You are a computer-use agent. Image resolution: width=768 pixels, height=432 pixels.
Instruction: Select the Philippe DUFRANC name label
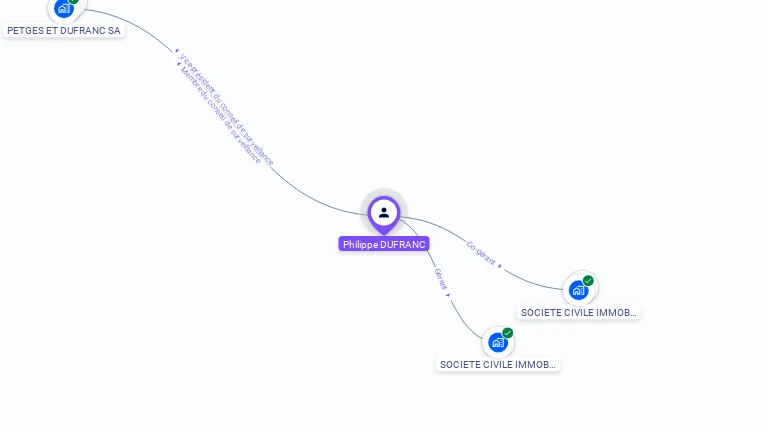click(x=384, y=244)
